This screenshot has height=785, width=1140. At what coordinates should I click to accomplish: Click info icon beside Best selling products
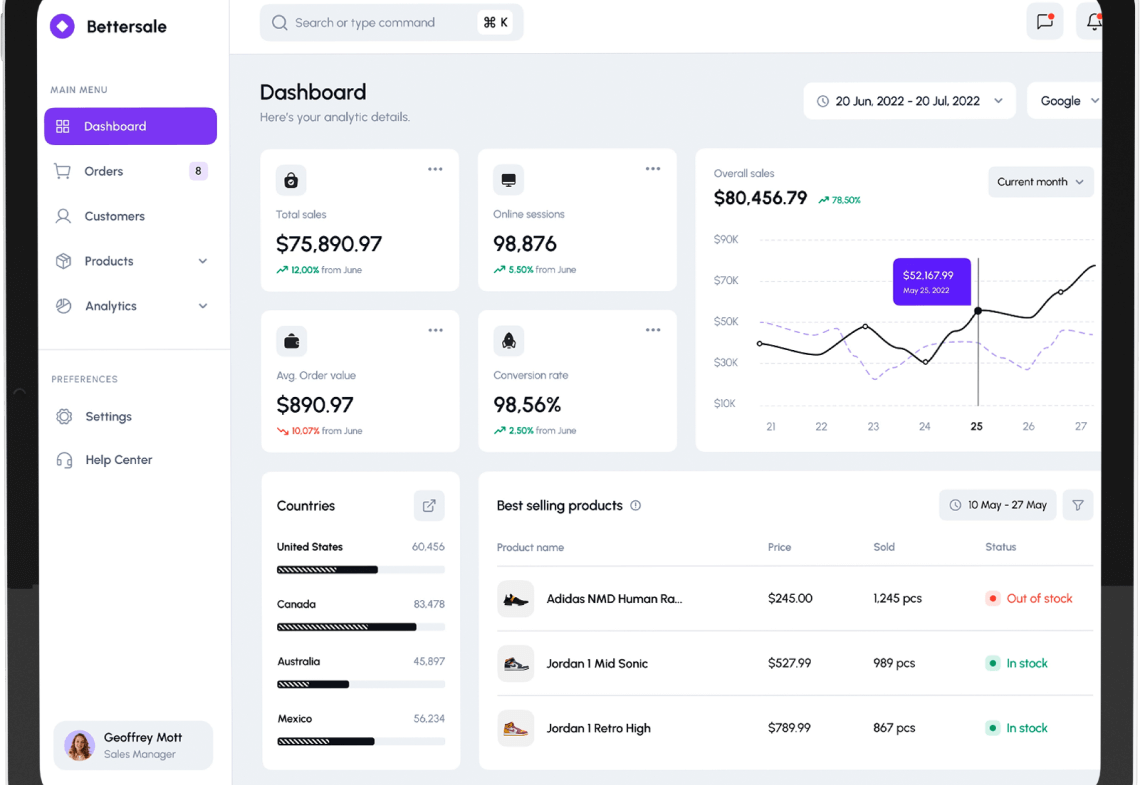pyautogui.click(x=635, y=506)
